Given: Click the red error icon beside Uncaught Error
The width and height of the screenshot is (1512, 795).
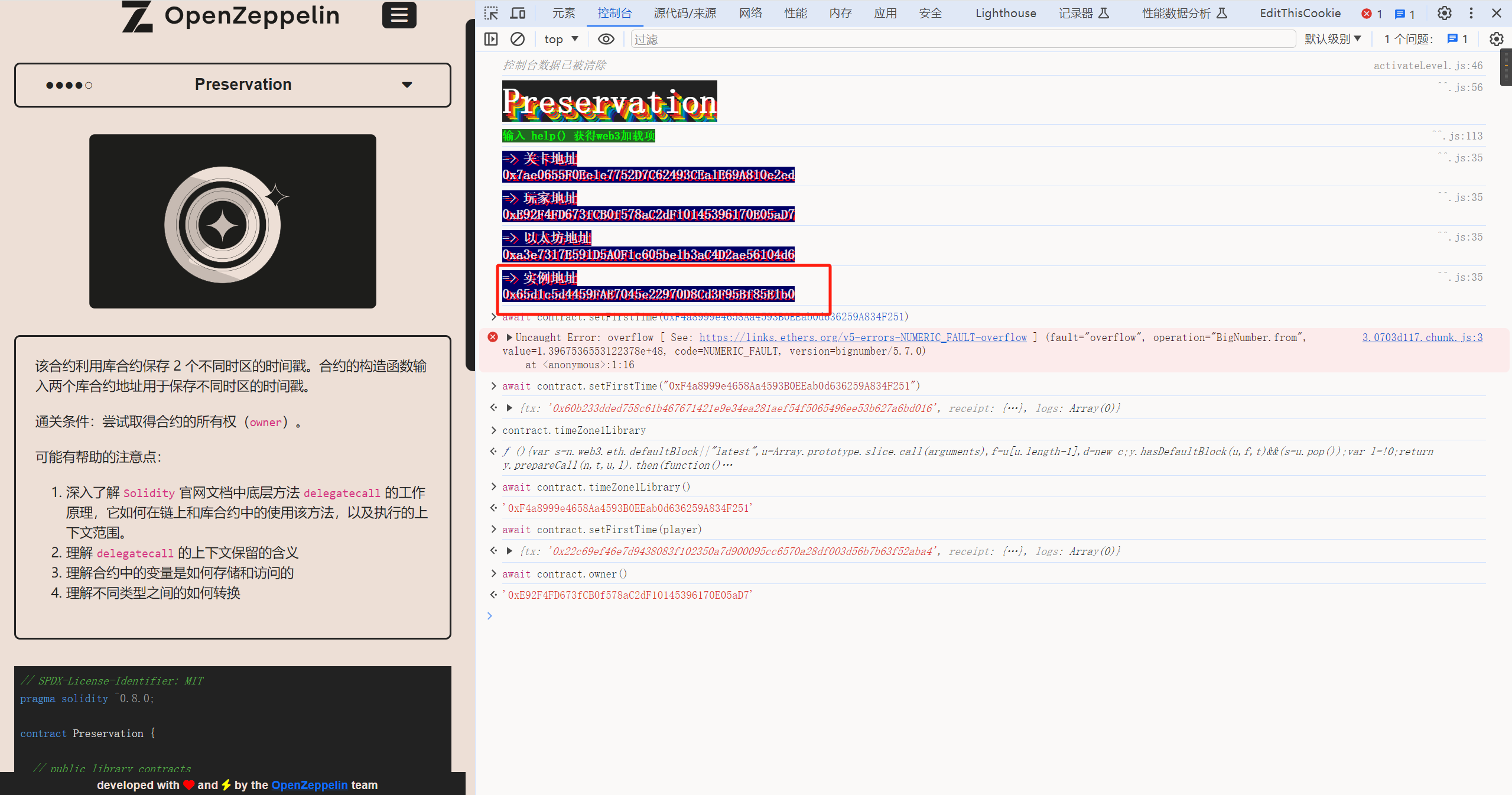Looking at the screenshot, I should click(492, 337).
